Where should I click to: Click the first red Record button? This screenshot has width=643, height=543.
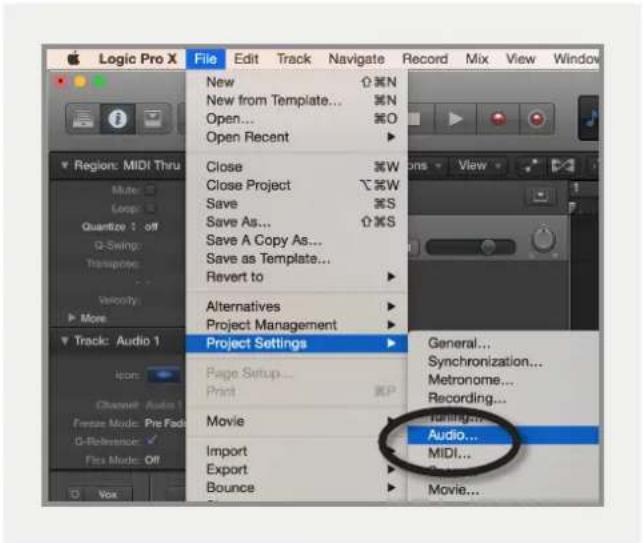pyautogui.click(x=498, y=119)
